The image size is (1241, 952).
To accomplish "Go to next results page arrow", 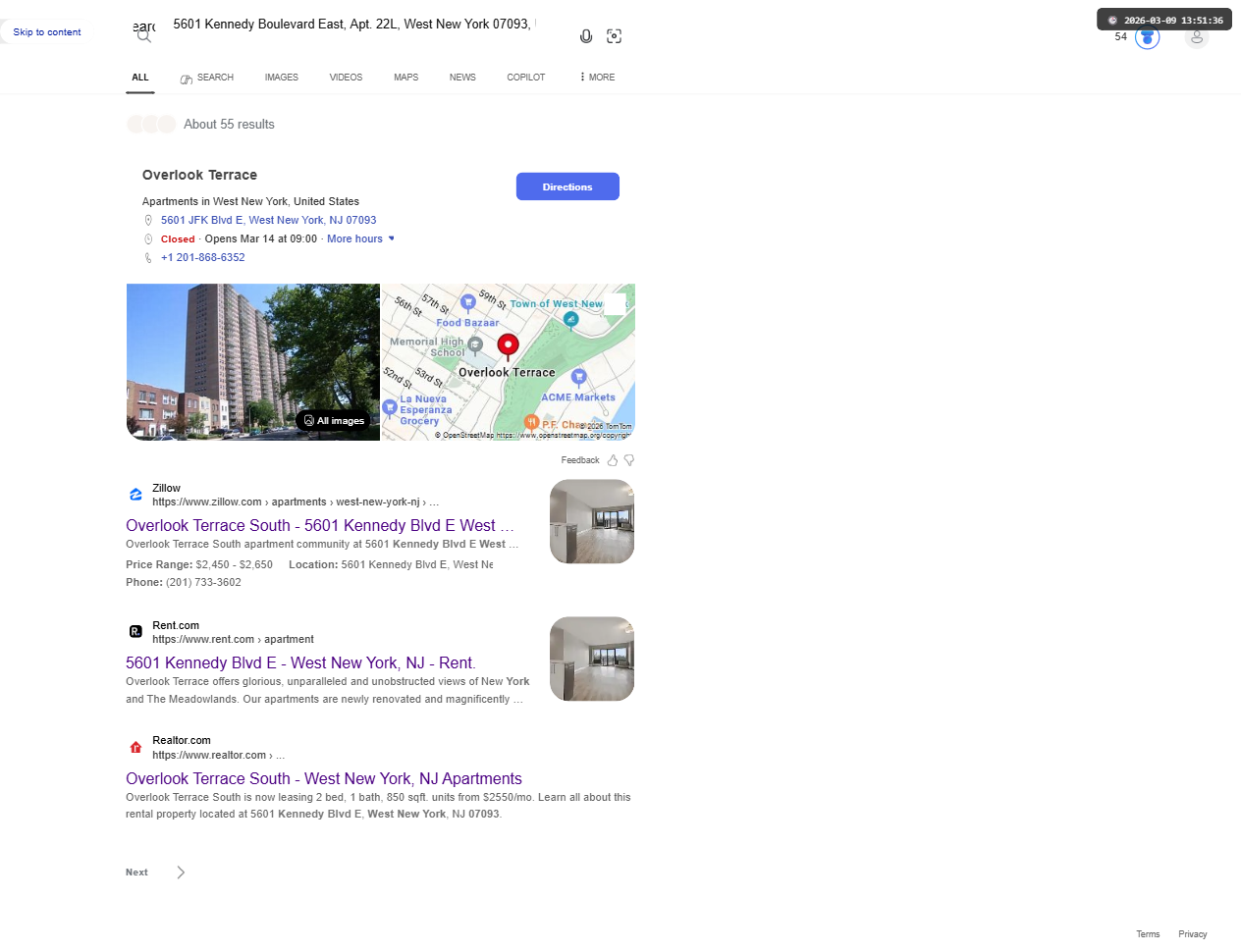I will (181, 873).
